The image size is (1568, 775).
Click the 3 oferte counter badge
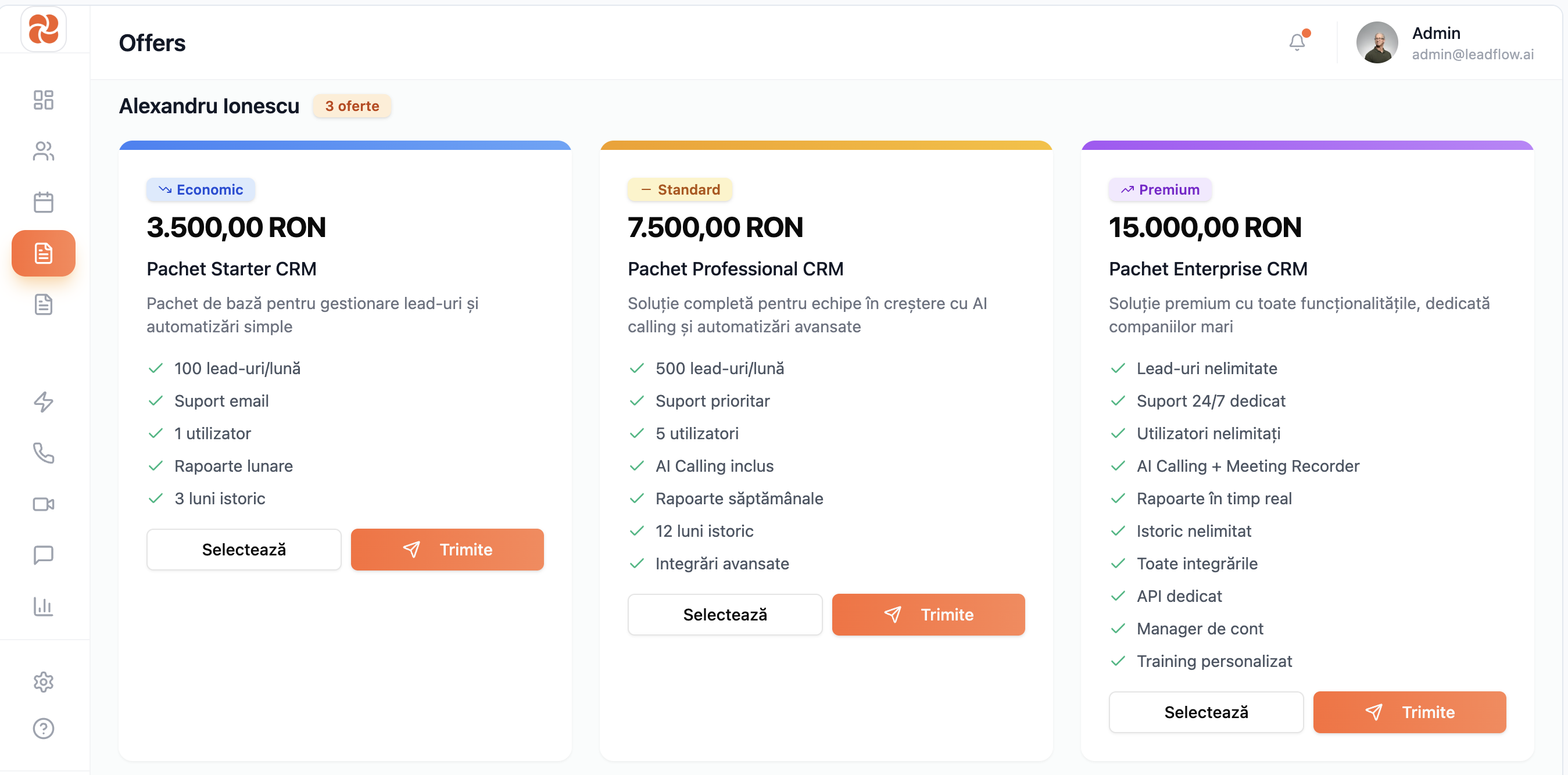[352, 106]
